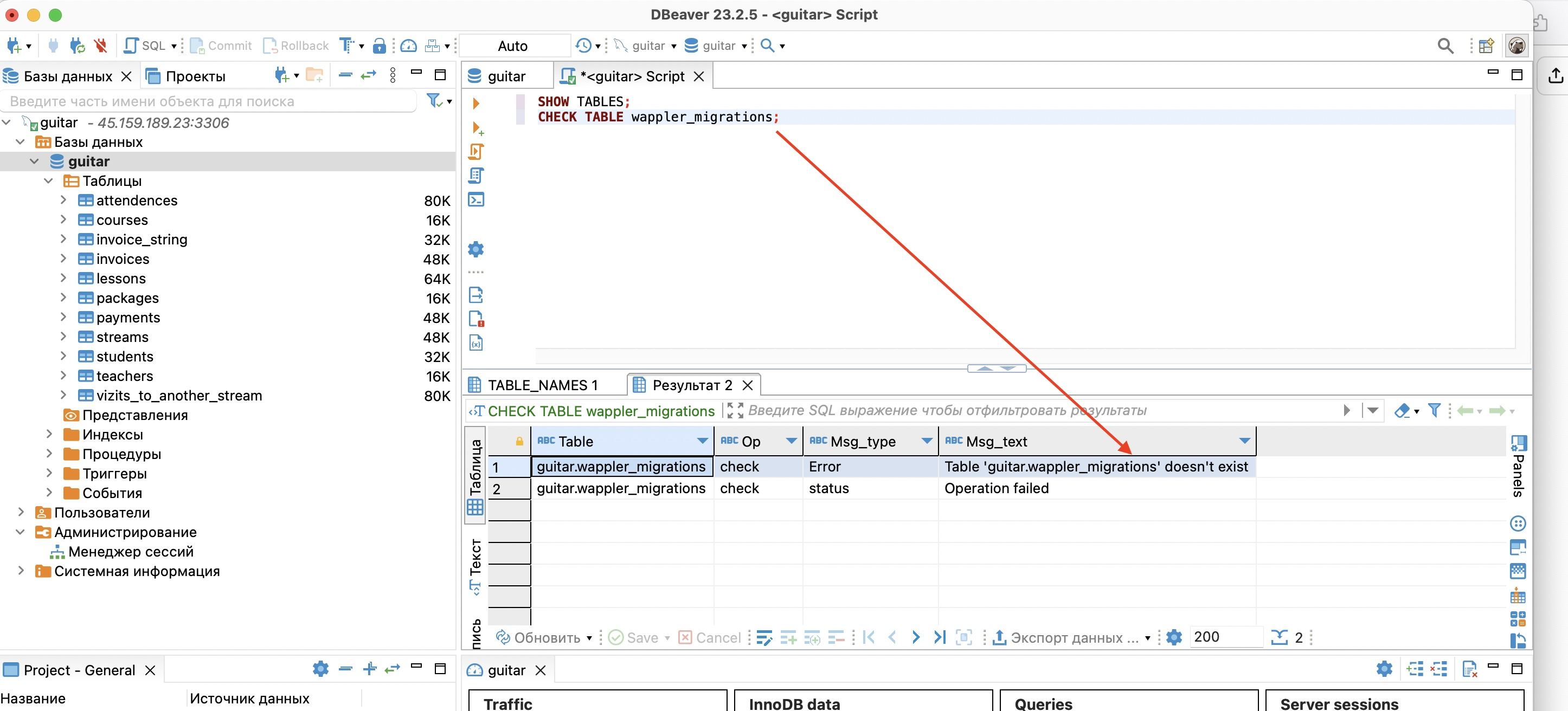Select the vizits_to_another_stream table

tap(179, 396)
